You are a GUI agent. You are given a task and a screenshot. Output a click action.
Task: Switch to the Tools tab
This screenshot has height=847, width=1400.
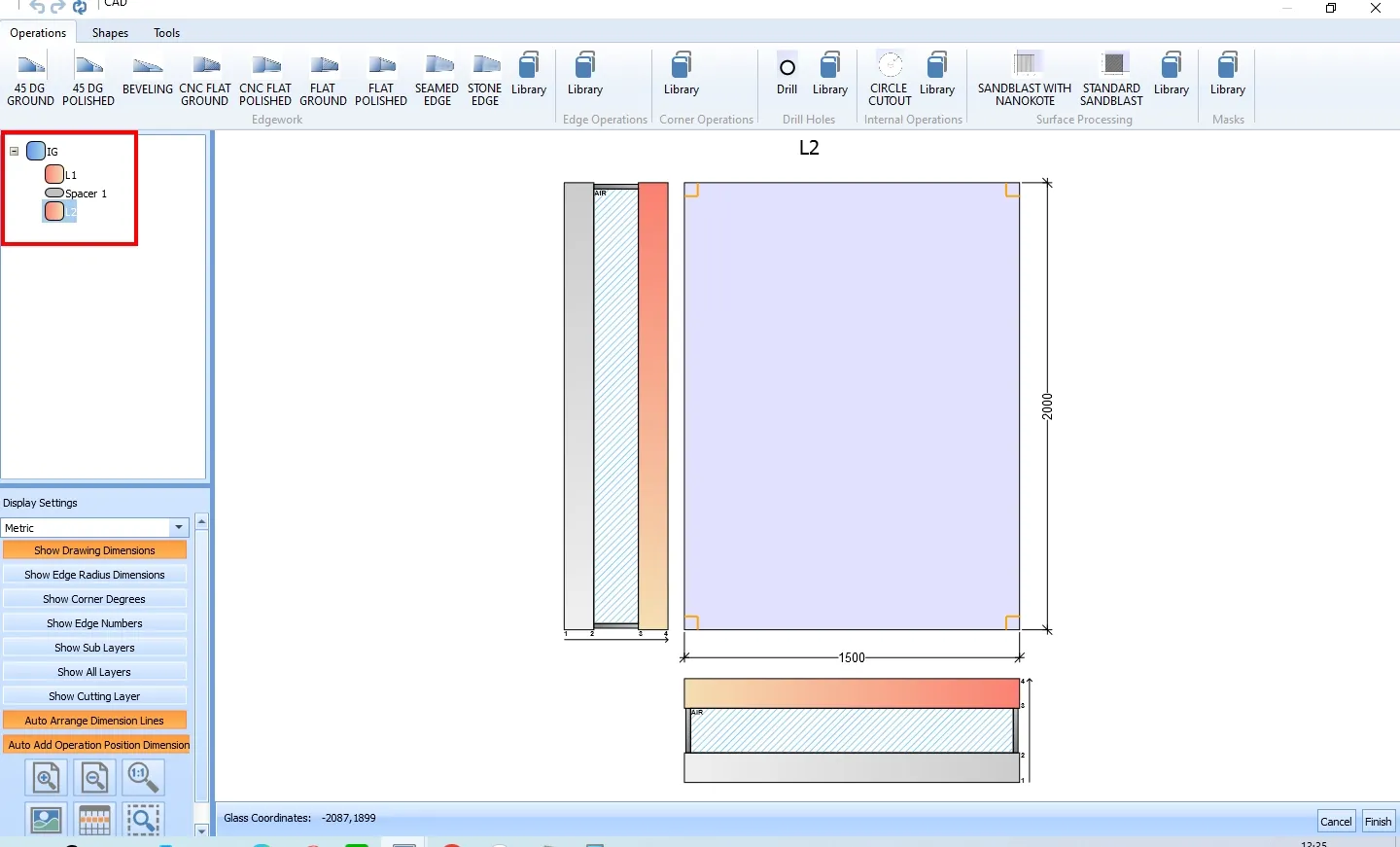[x=166, y=33]
